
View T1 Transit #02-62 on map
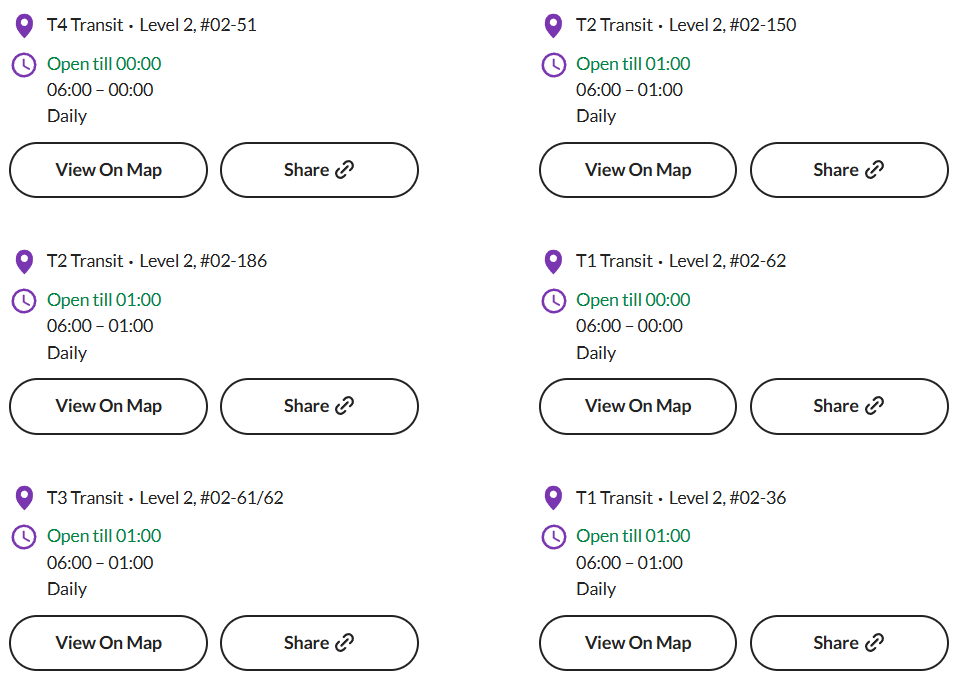(638, 407)
